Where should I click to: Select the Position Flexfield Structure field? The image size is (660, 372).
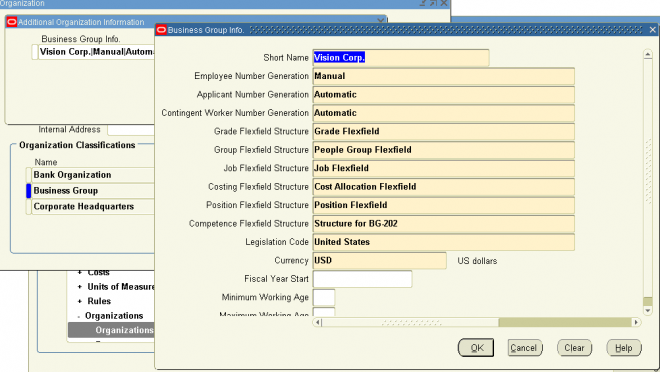click(444, 205)
